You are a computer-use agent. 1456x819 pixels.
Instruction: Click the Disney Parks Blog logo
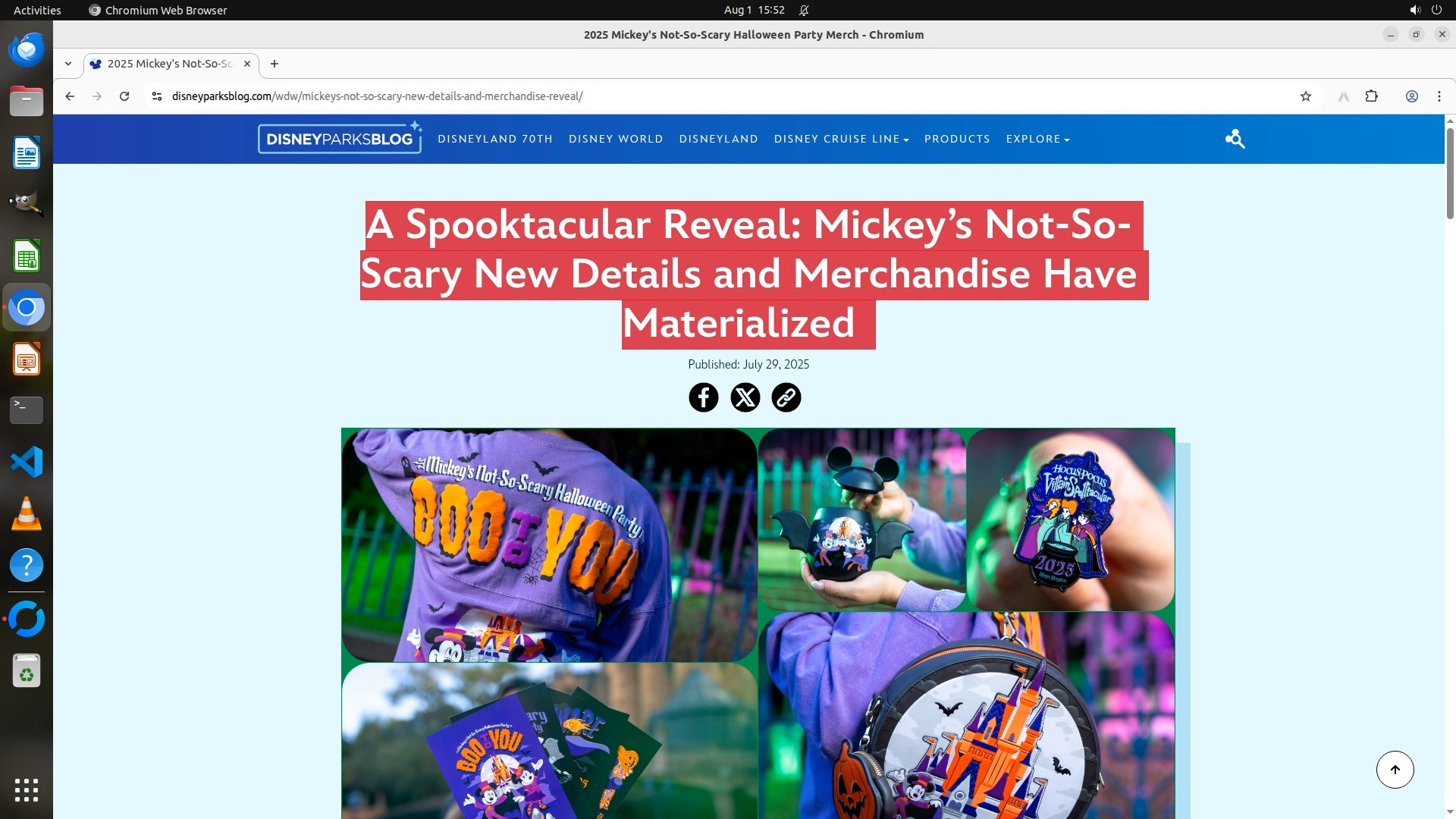[x=340, y=138]
